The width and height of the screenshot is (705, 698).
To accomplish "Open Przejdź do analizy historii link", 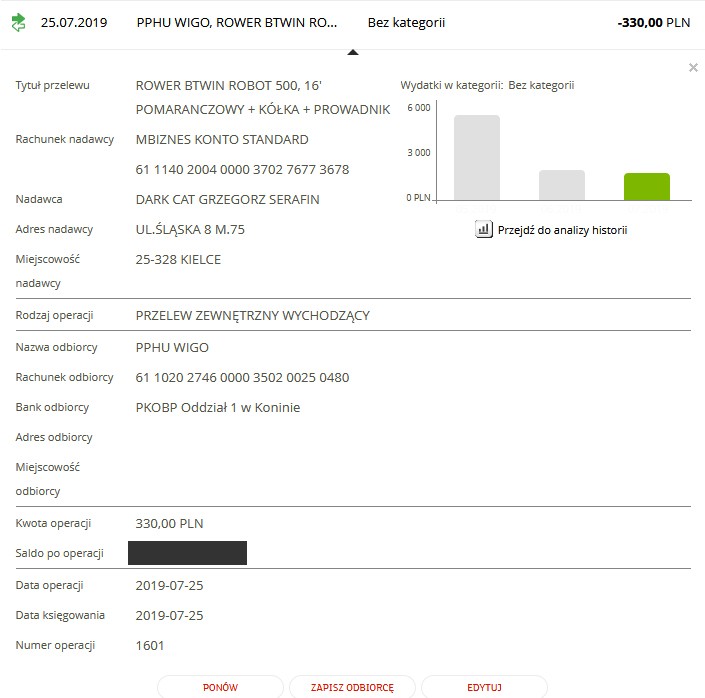I will coord(561,230).
